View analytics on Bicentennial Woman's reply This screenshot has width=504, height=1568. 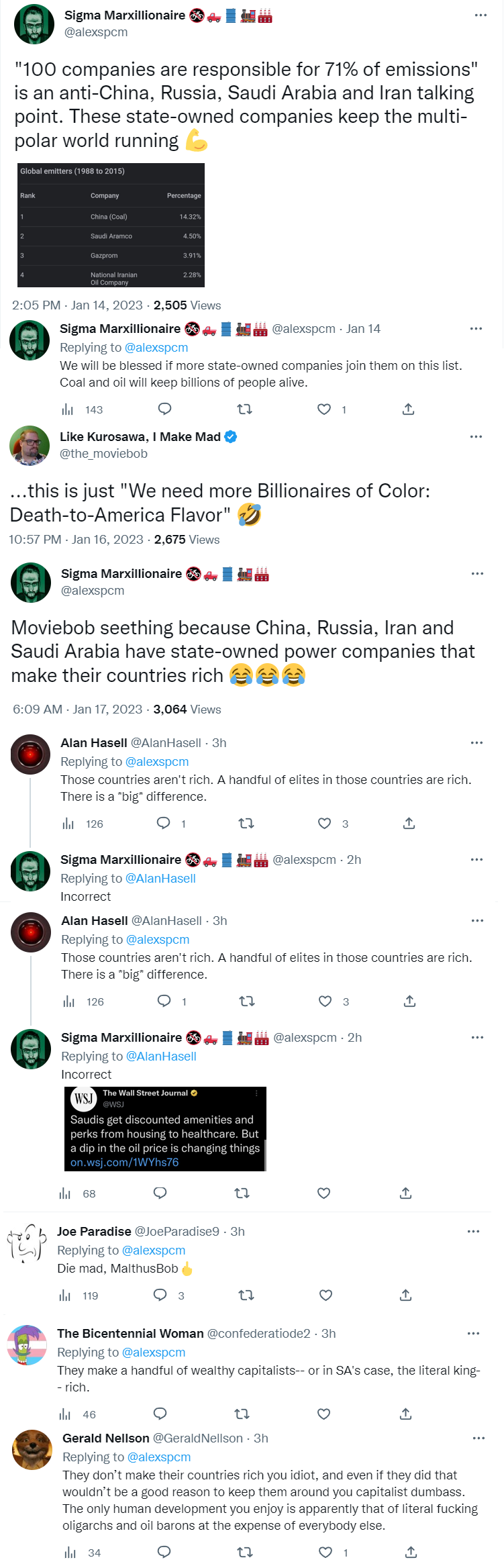tap(65, 1414)
